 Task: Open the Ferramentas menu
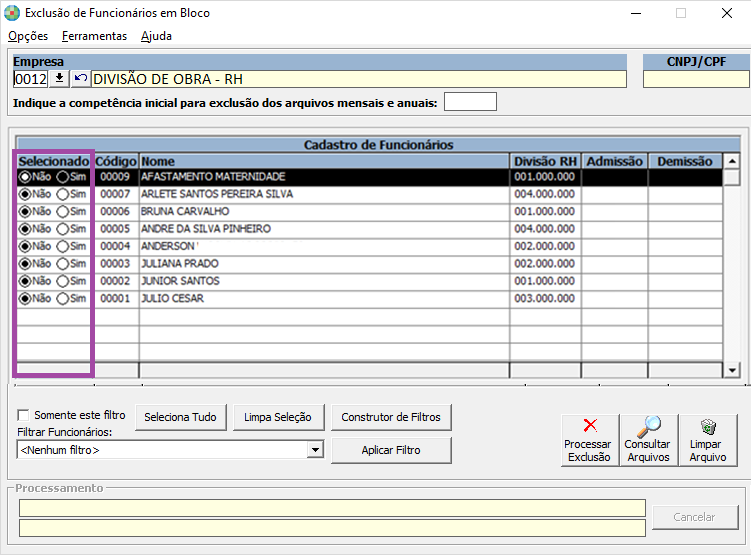point(94,36)
